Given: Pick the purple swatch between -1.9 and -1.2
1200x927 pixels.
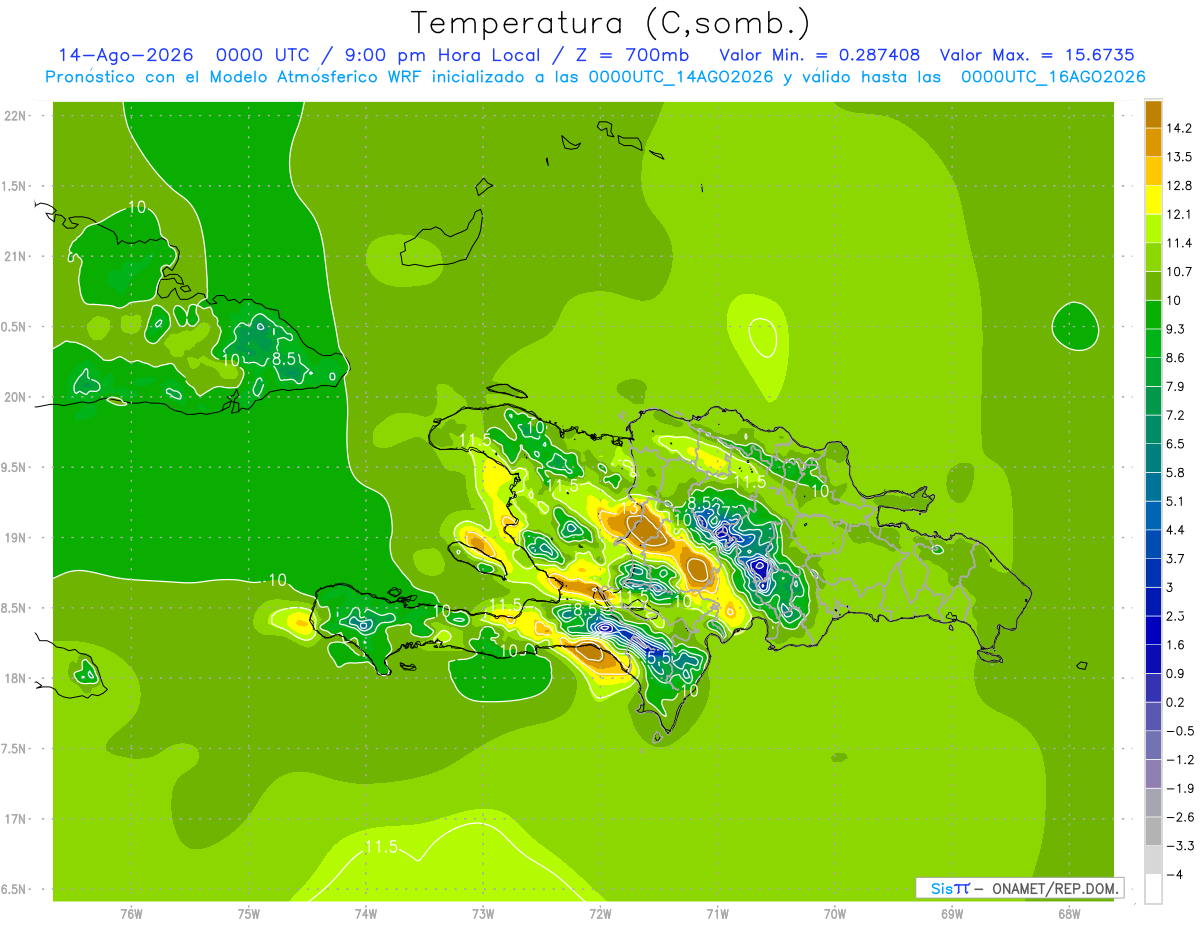Looking at the screenshot, I should coord(1153,773).
